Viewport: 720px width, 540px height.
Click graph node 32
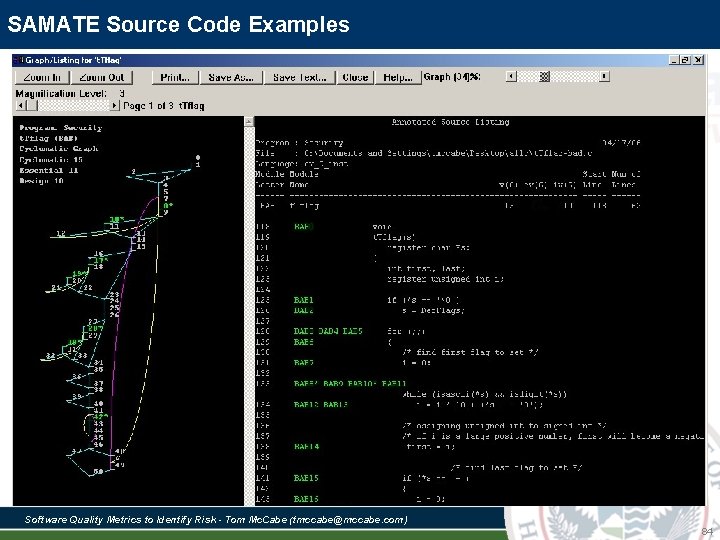click(50, 356)
